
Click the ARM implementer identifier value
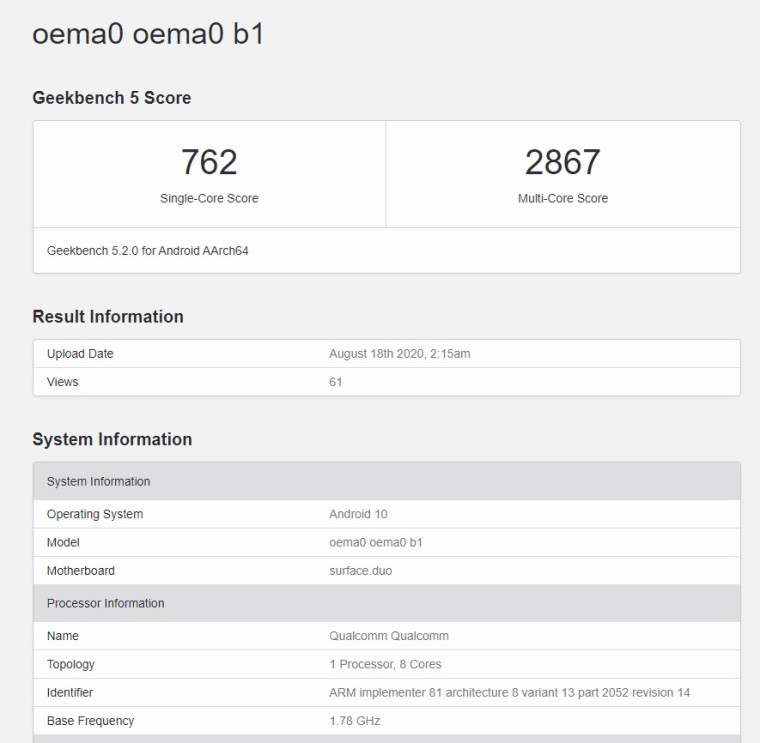[509, 692]
